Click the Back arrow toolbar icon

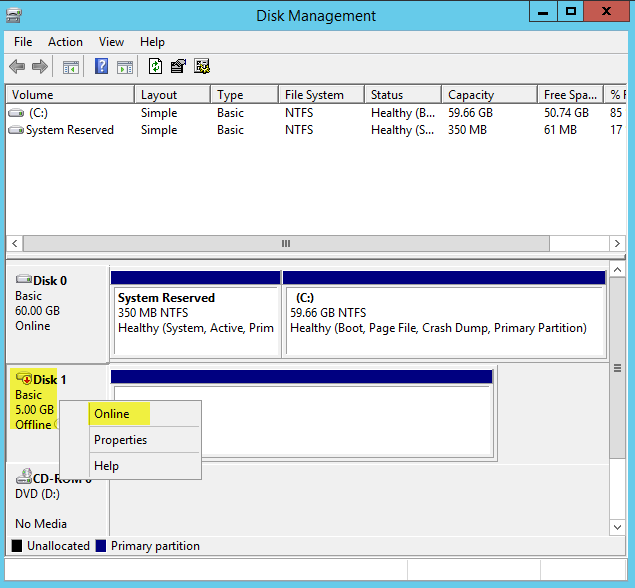(x=17, y=66)
